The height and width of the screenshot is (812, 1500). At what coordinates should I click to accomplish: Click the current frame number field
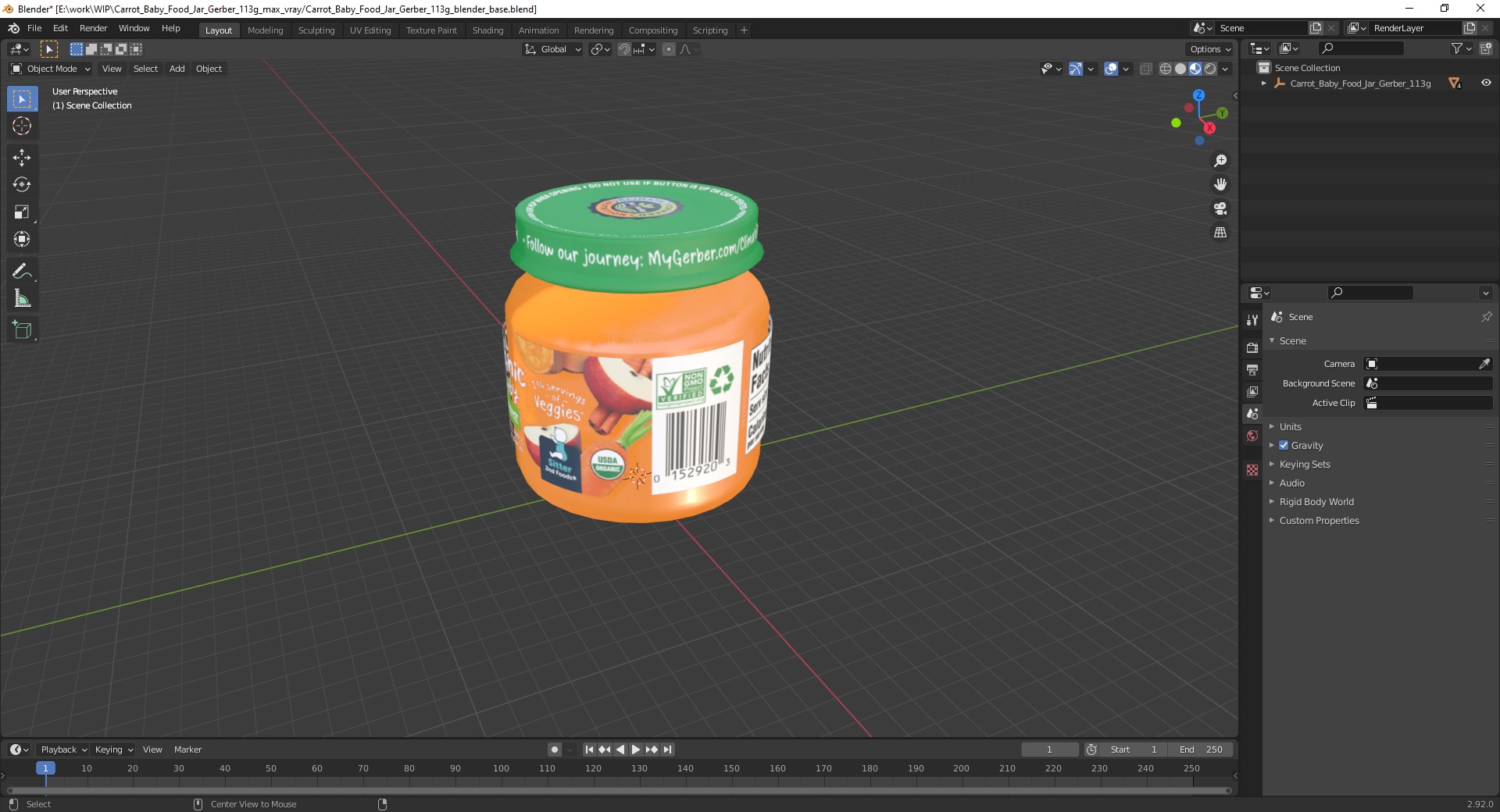coord(1050,750)
